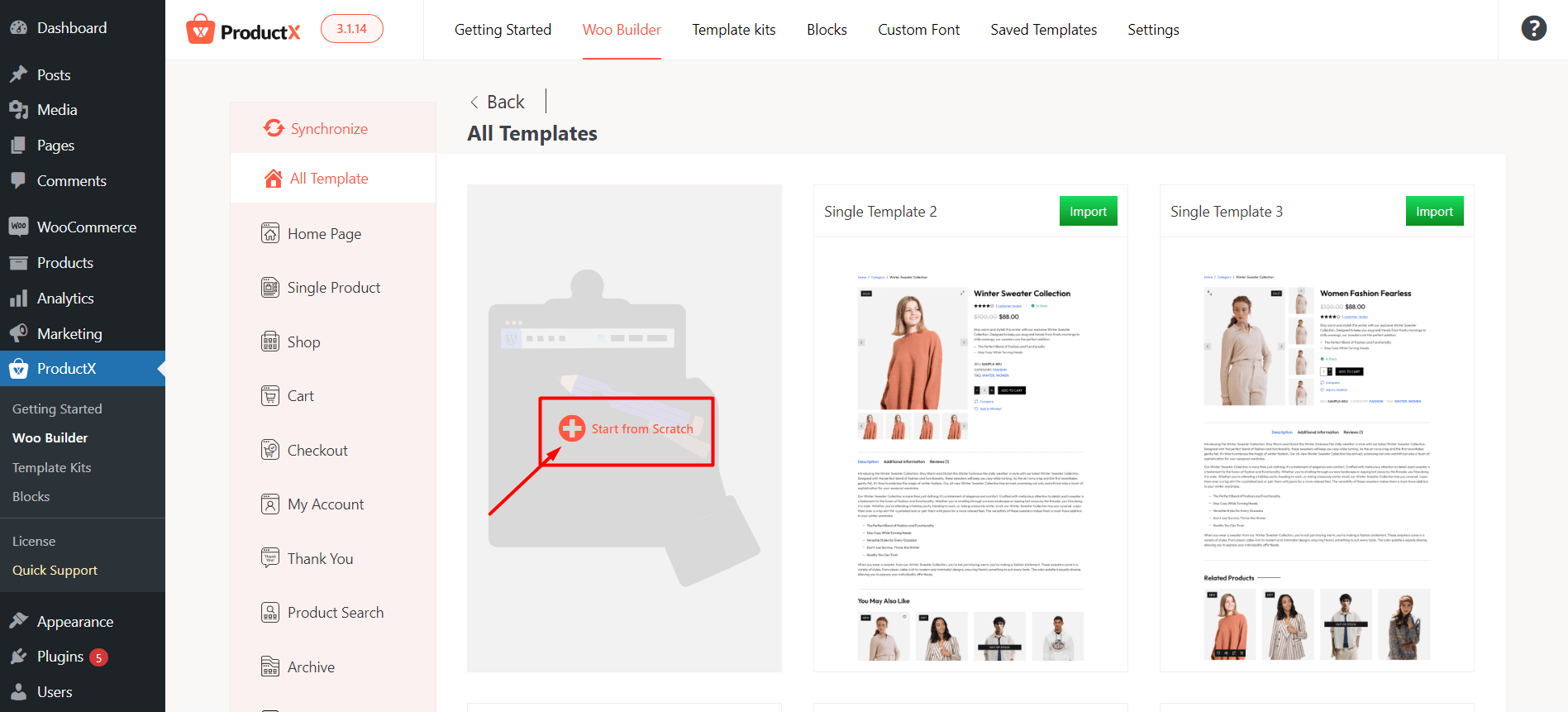Click the Single Product sidebar icon
1568x712 pixels.
pyautogui.click(x=270, y=288)
